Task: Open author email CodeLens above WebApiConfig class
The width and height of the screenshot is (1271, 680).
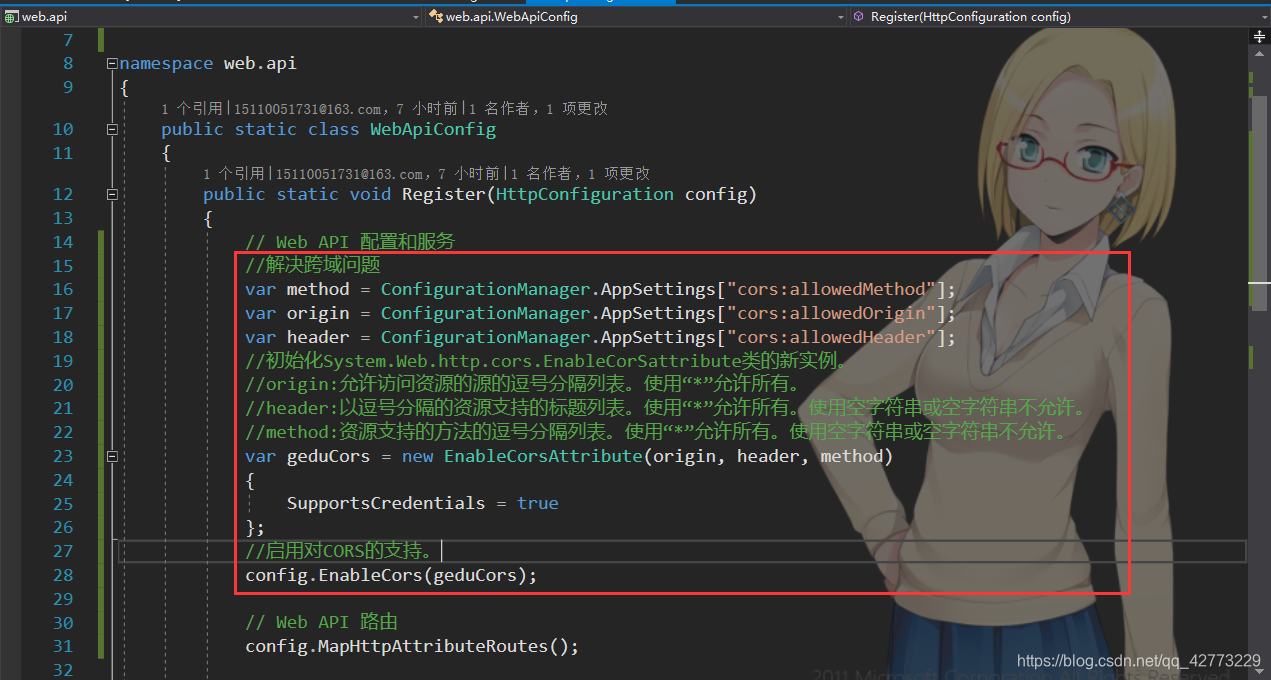Action: [347, 108]
